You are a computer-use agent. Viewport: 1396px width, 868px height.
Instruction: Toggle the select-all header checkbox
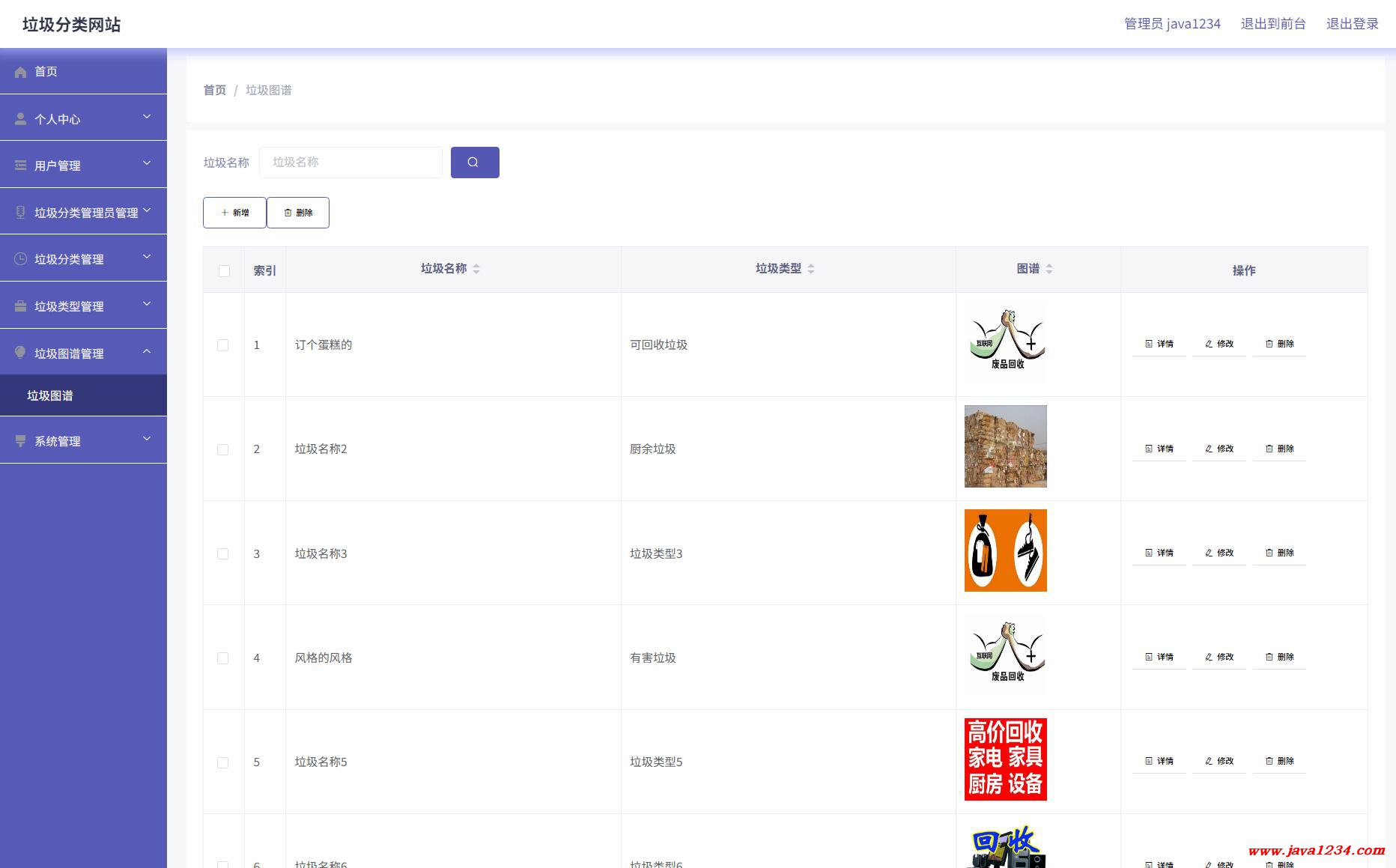(224, 270)
